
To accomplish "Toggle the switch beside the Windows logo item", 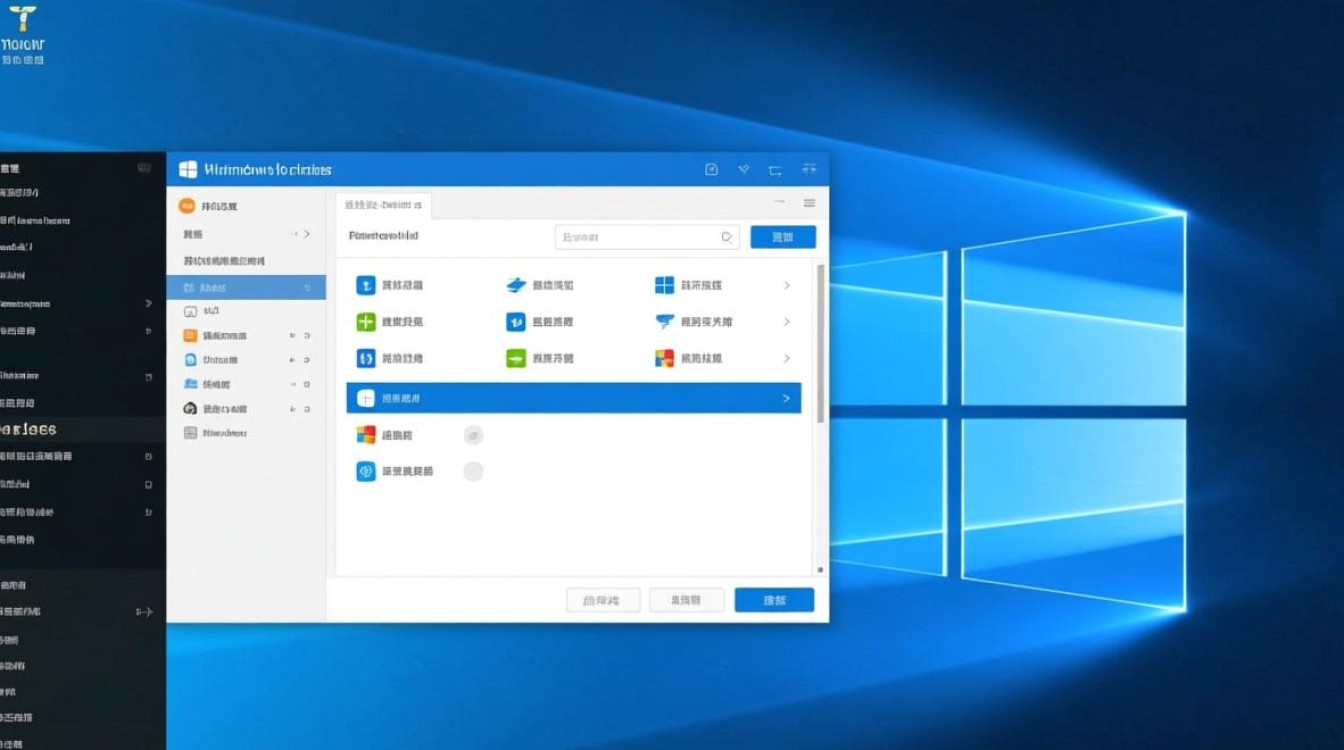I will [x=473, y=434].
